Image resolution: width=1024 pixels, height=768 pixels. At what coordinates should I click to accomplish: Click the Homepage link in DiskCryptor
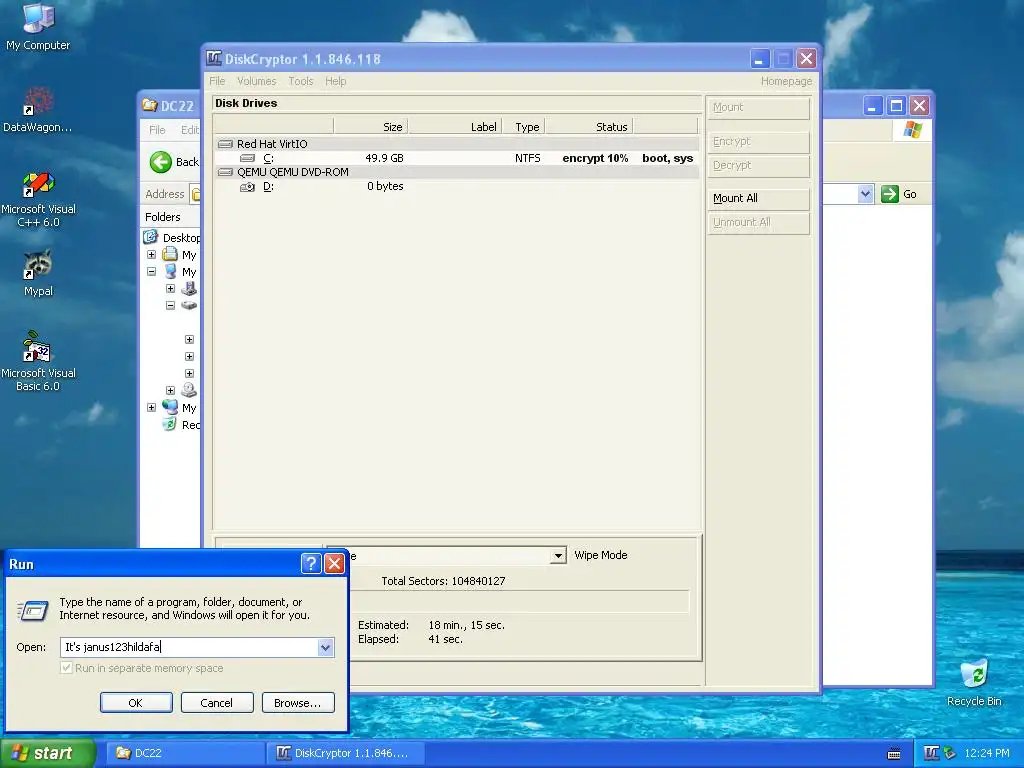(x=786, y=81)
